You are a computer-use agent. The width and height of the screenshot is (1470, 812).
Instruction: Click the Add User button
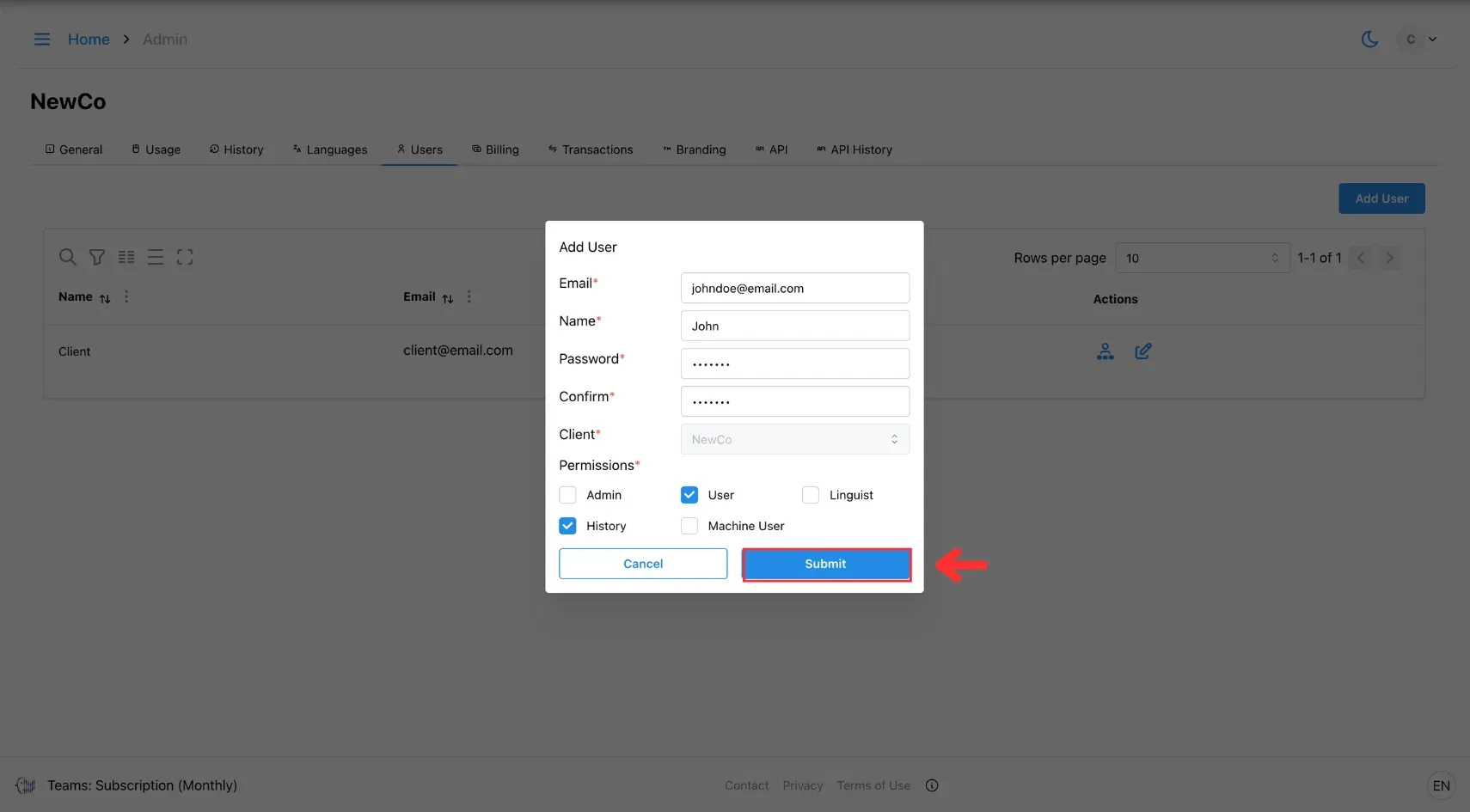pyautogui.click(x=1381, y=198)
